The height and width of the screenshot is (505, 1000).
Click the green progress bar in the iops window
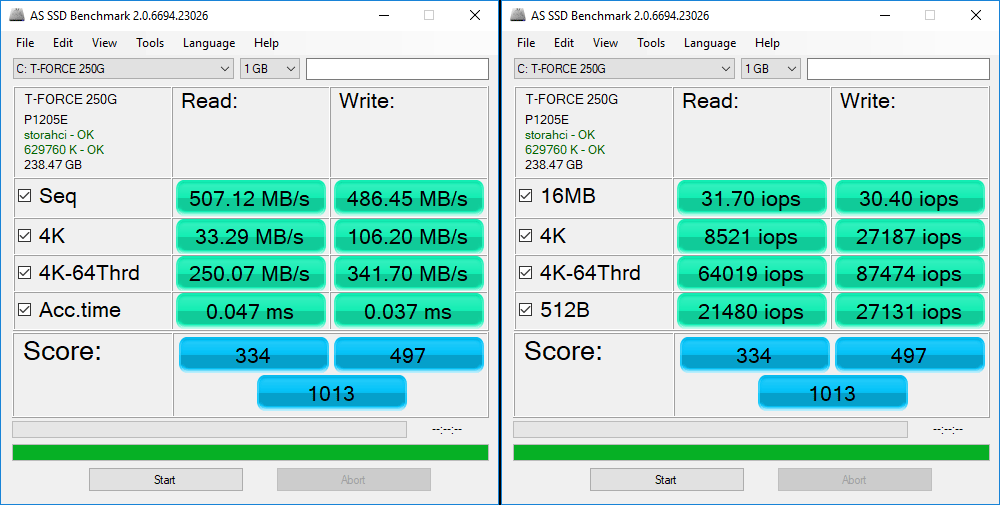click(x=751, y=453)
